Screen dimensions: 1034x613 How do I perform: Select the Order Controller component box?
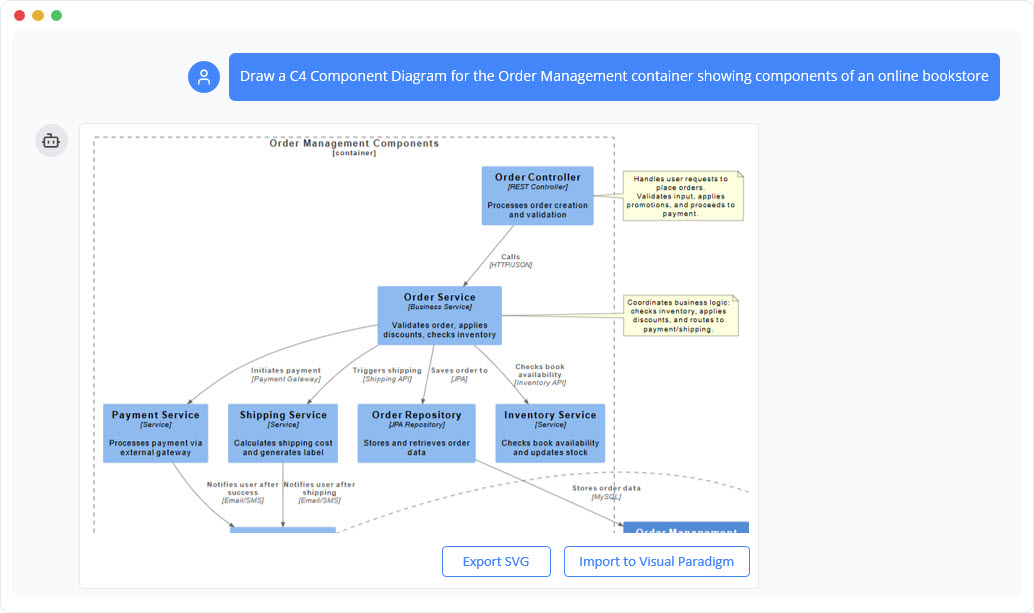click(x=537, y=194)
